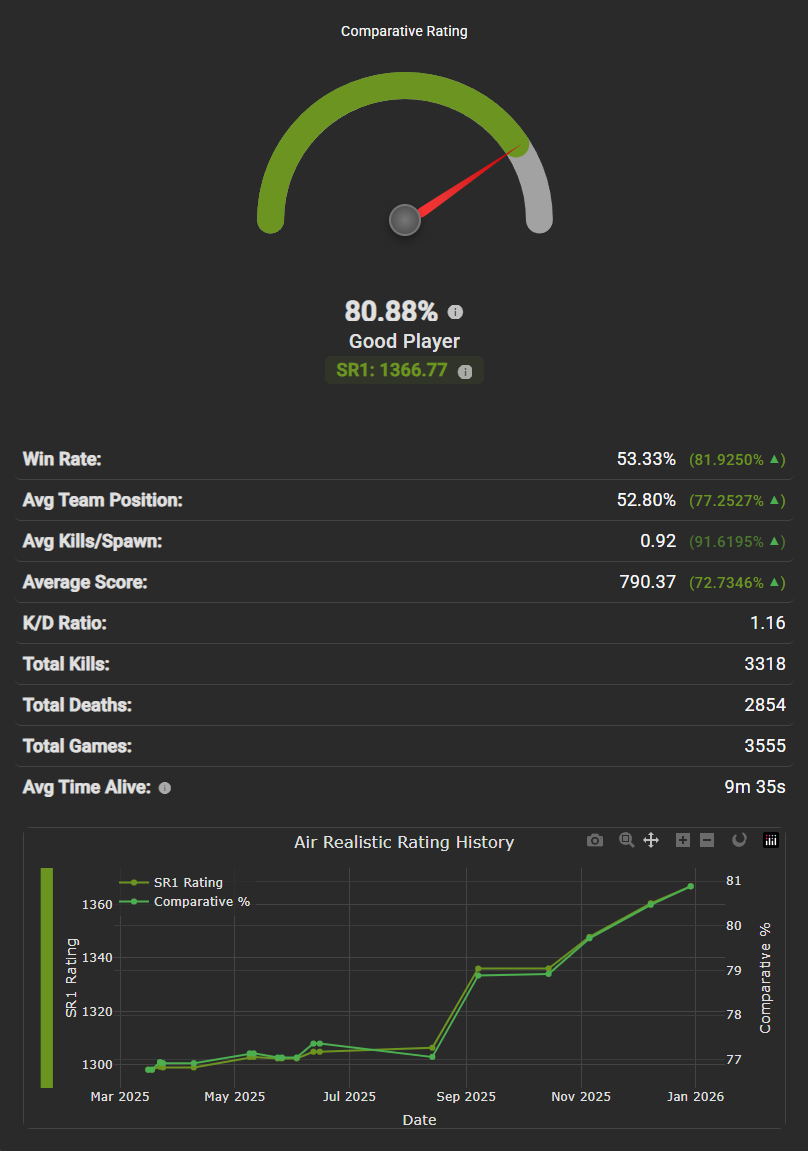
Task: Click the "(77.2527%" percentile text
Action: [727, 501]
